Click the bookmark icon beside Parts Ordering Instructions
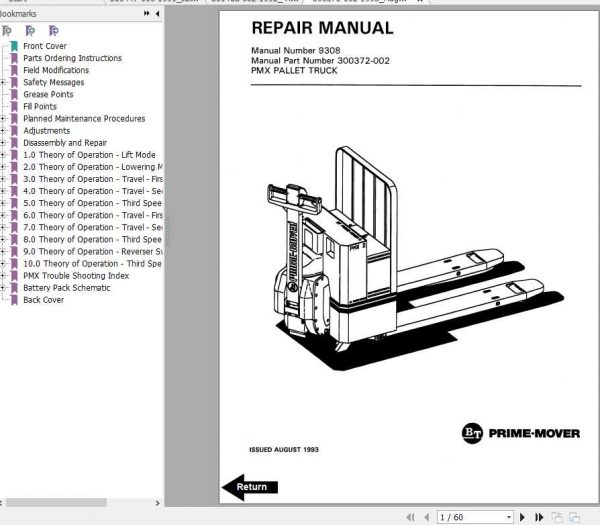600x525 pixels. (x=14, y=58)
